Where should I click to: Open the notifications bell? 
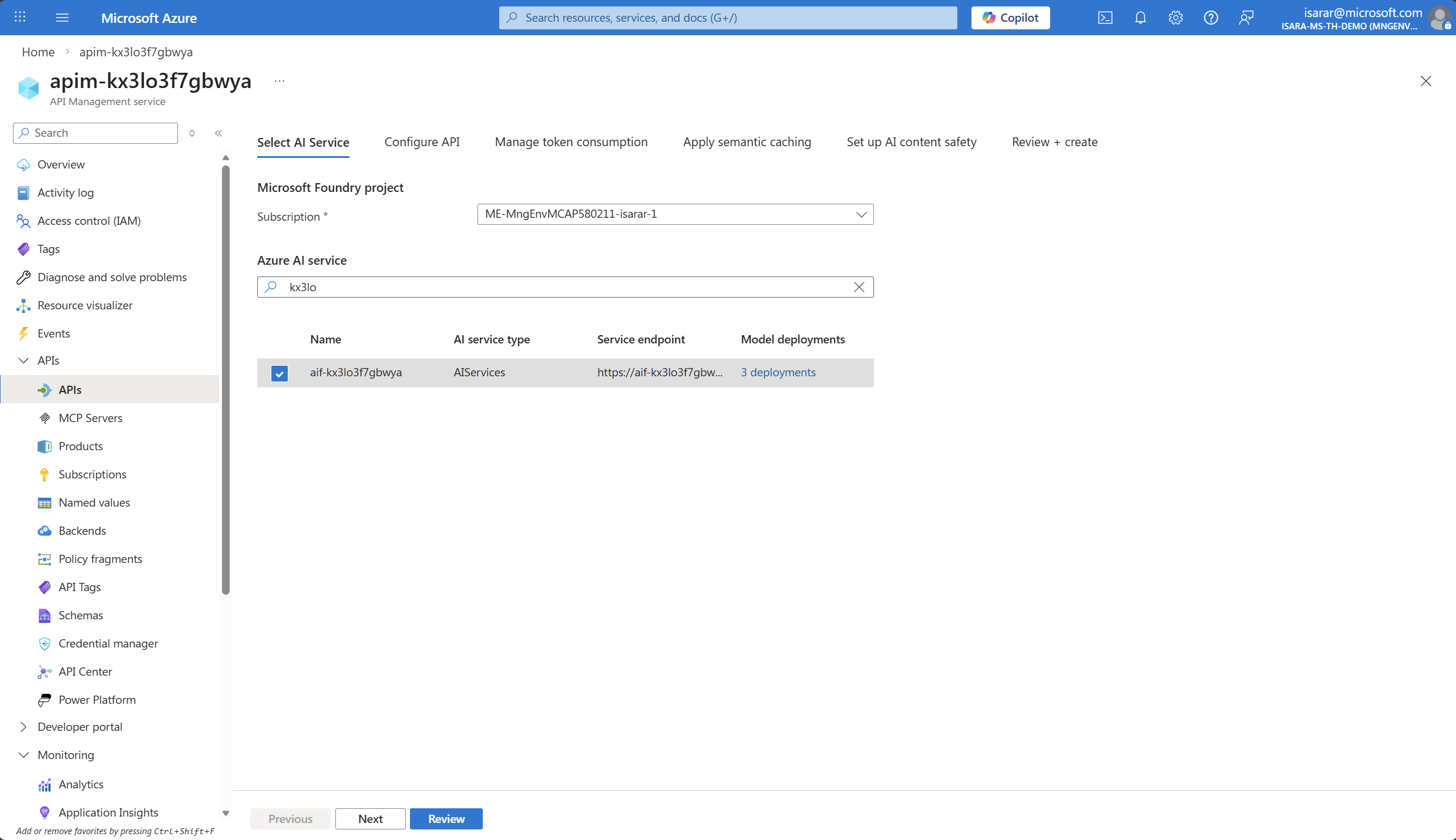(x=1140, y=18)
